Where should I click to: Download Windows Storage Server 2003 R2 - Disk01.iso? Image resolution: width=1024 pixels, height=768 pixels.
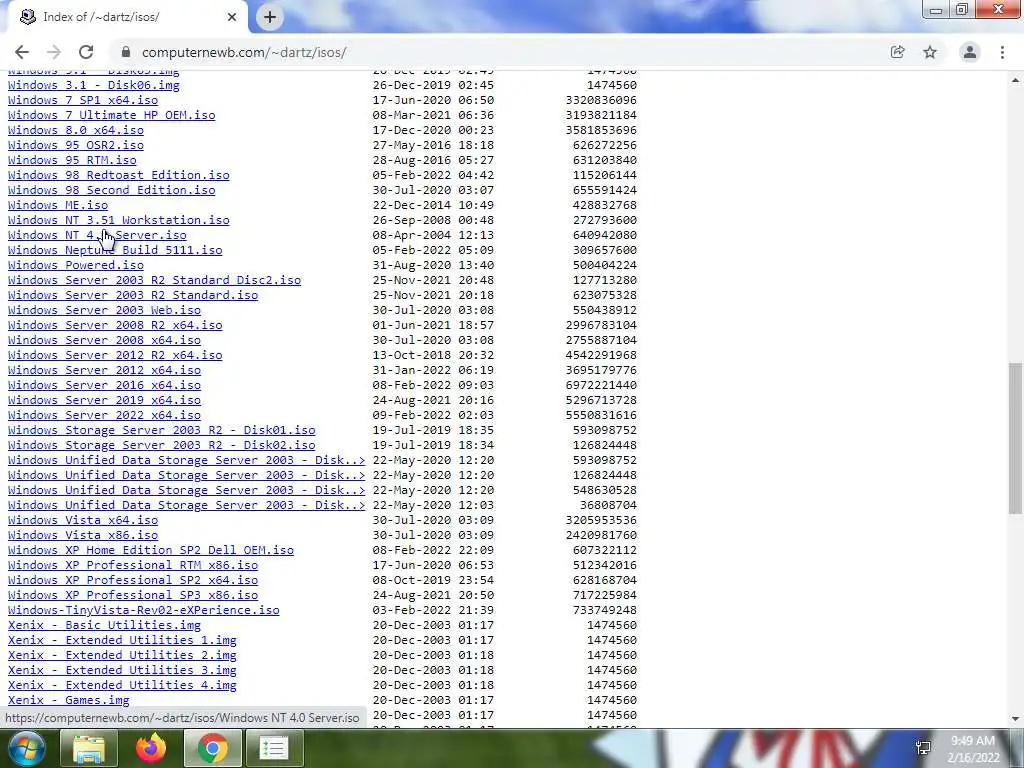point(161,430)
